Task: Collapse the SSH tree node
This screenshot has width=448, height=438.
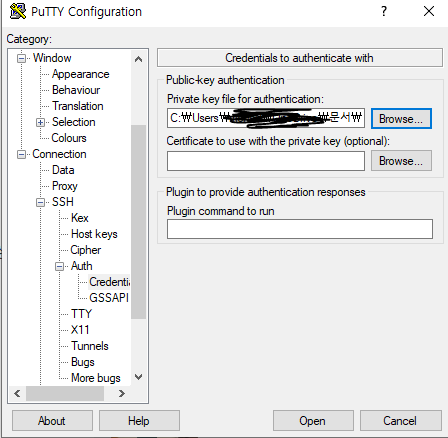Action: coord(40,202)
